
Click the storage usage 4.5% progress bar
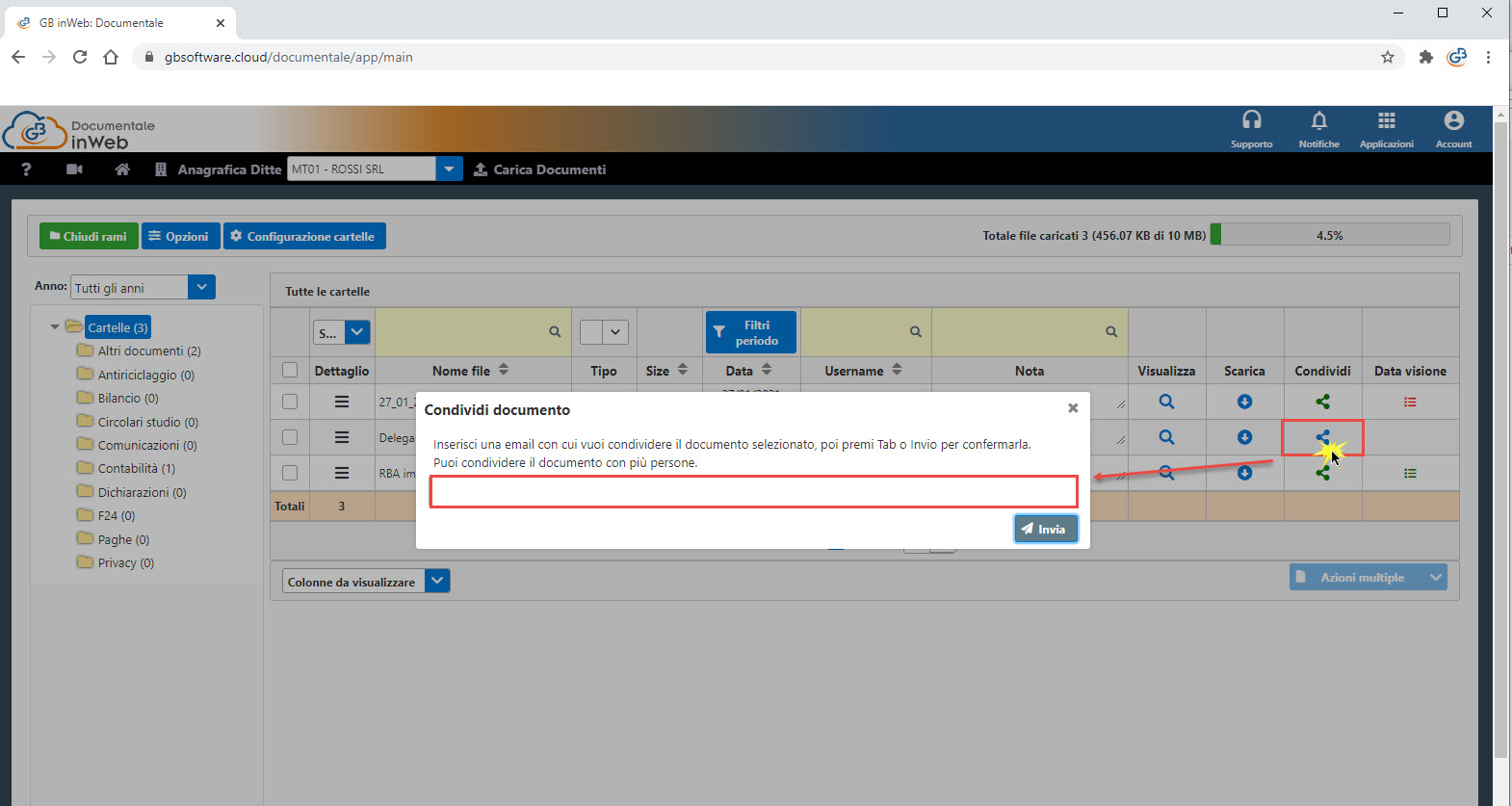[1330, 234]
